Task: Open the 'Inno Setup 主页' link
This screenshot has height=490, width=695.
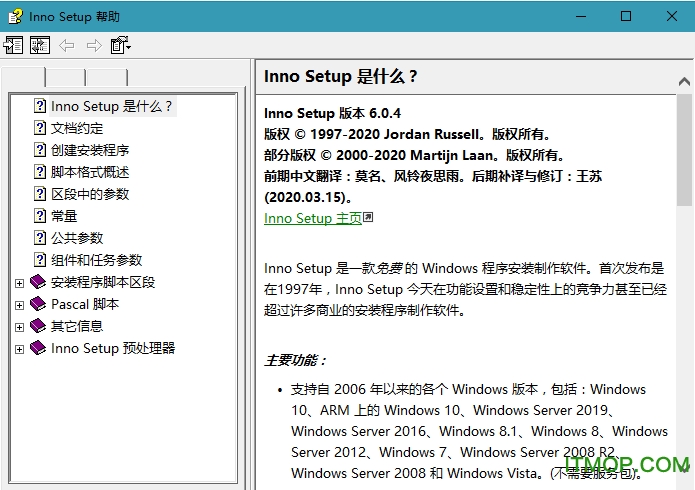Action: pos(313,218)
